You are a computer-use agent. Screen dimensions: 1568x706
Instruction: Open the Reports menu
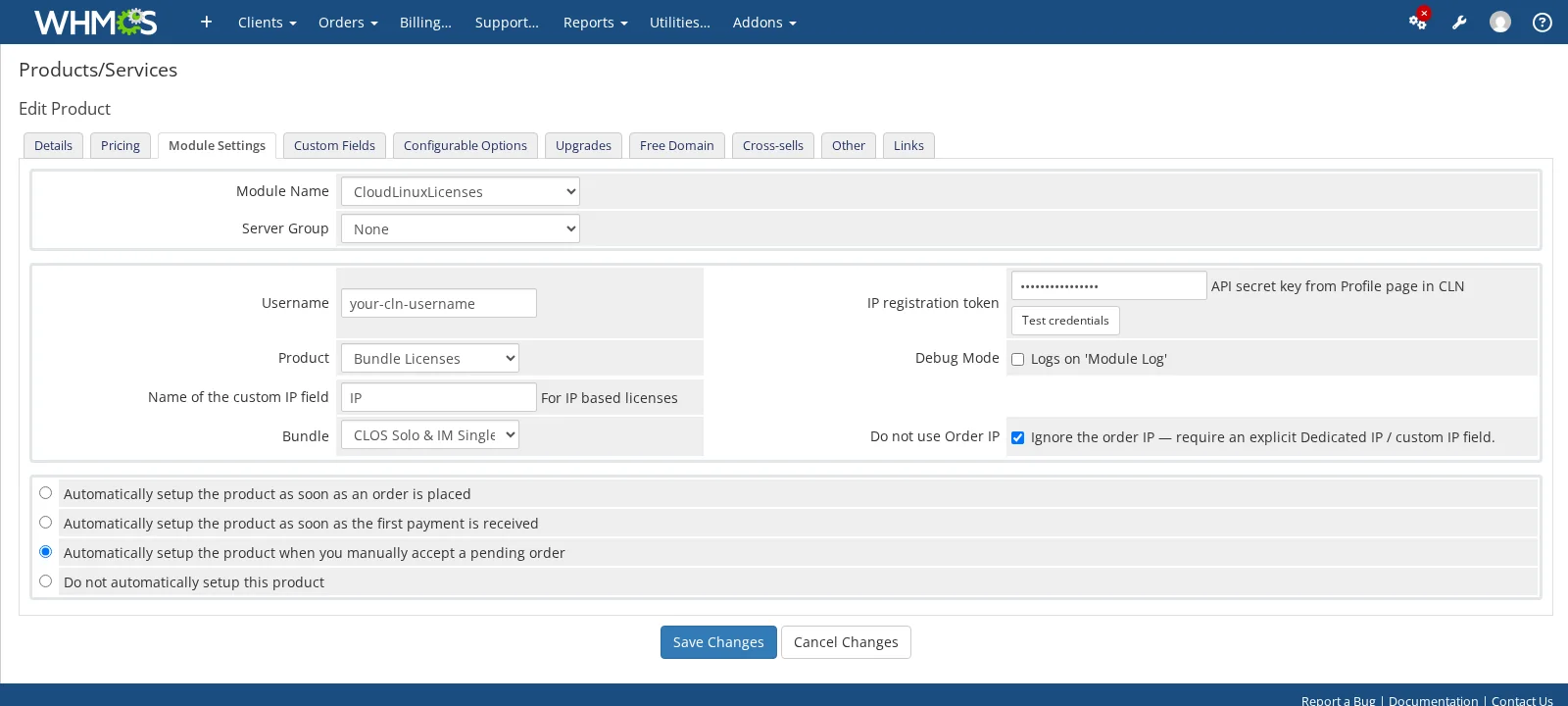(595, 22)
